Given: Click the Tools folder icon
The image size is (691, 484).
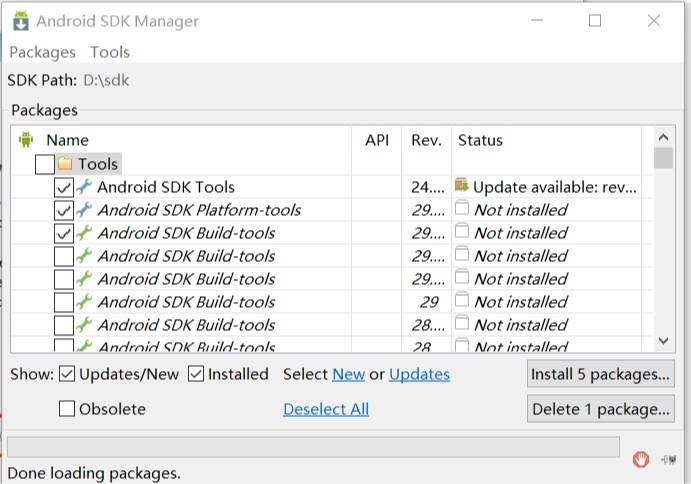Looking at the screenshot, I should click(65, 164).
